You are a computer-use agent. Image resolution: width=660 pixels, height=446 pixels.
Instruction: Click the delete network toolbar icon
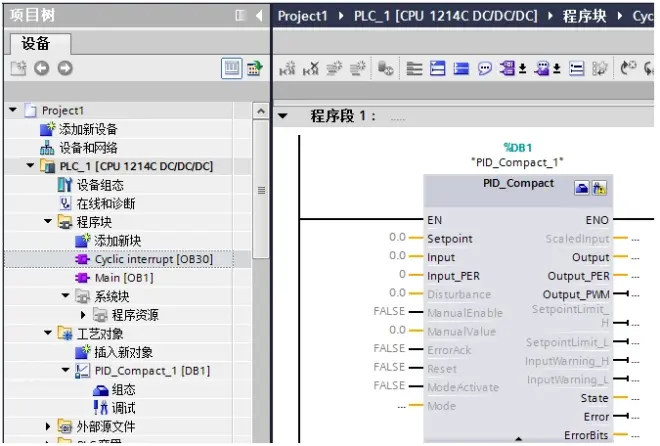coord(311,68)
